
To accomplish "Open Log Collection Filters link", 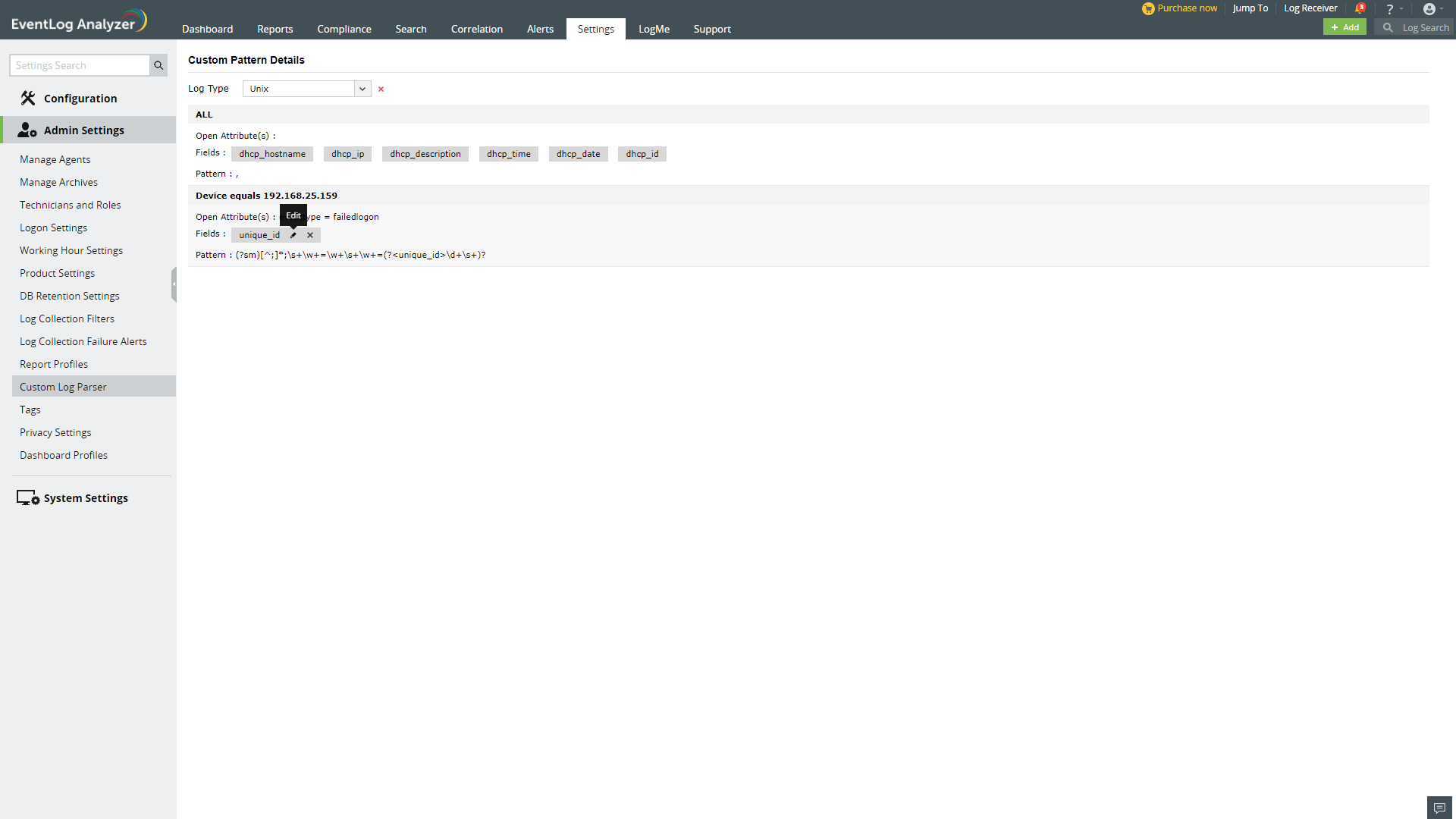I will click(x=67, y=318).
